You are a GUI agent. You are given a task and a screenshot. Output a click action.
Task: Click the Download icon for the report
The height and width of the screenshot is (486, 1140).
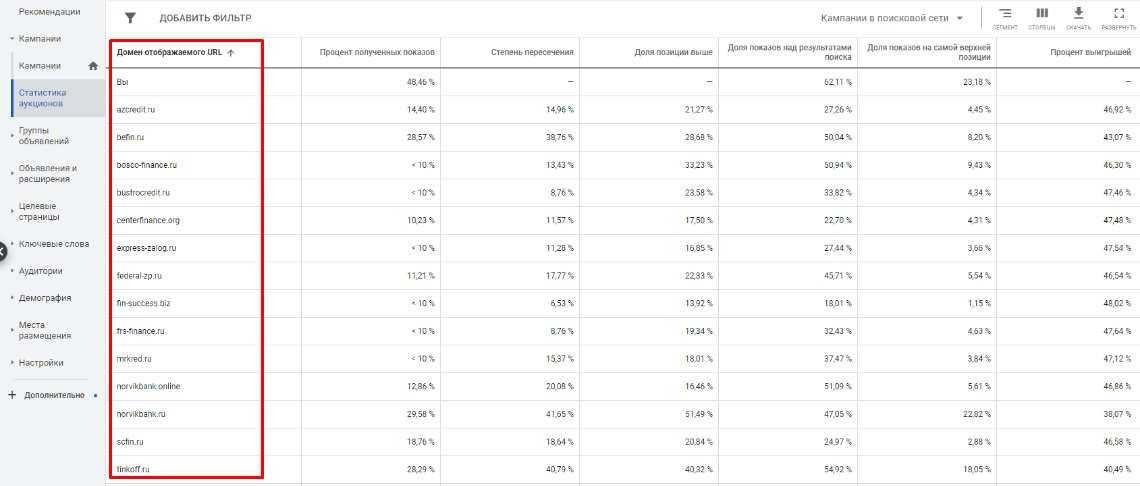coord(1078,14)
